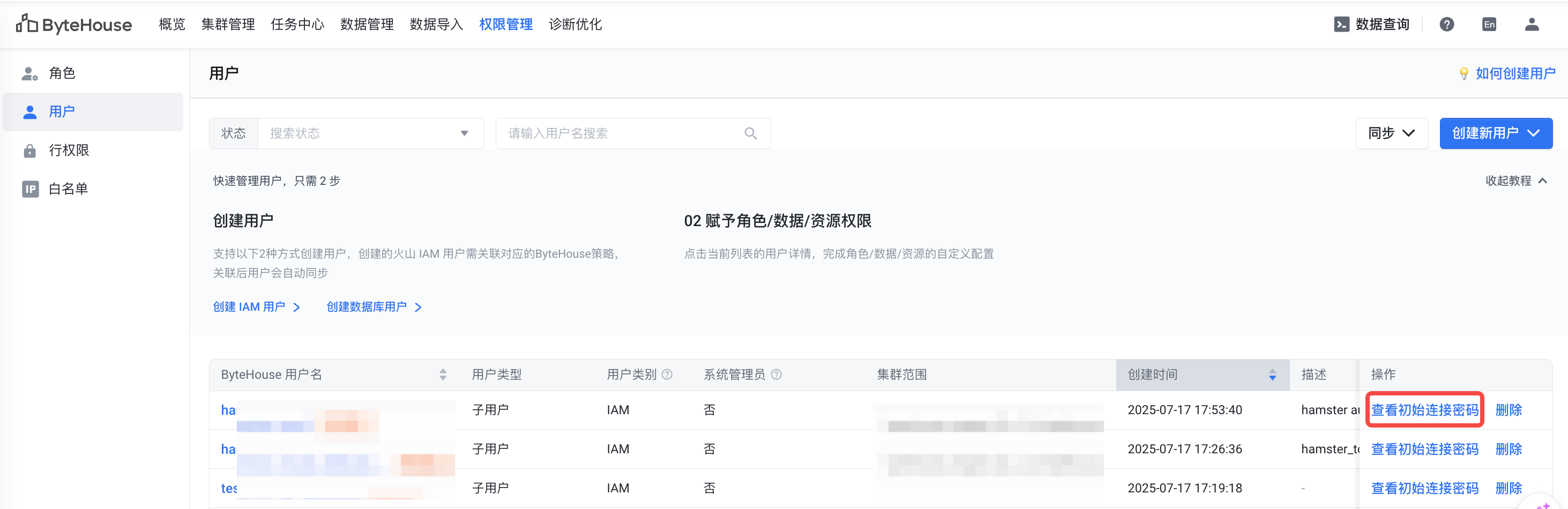Image resolution: width=1568 pixels, height=509 pixels.
Task: Expand the 搜索状态 dropdown
Action: [371, 133]
